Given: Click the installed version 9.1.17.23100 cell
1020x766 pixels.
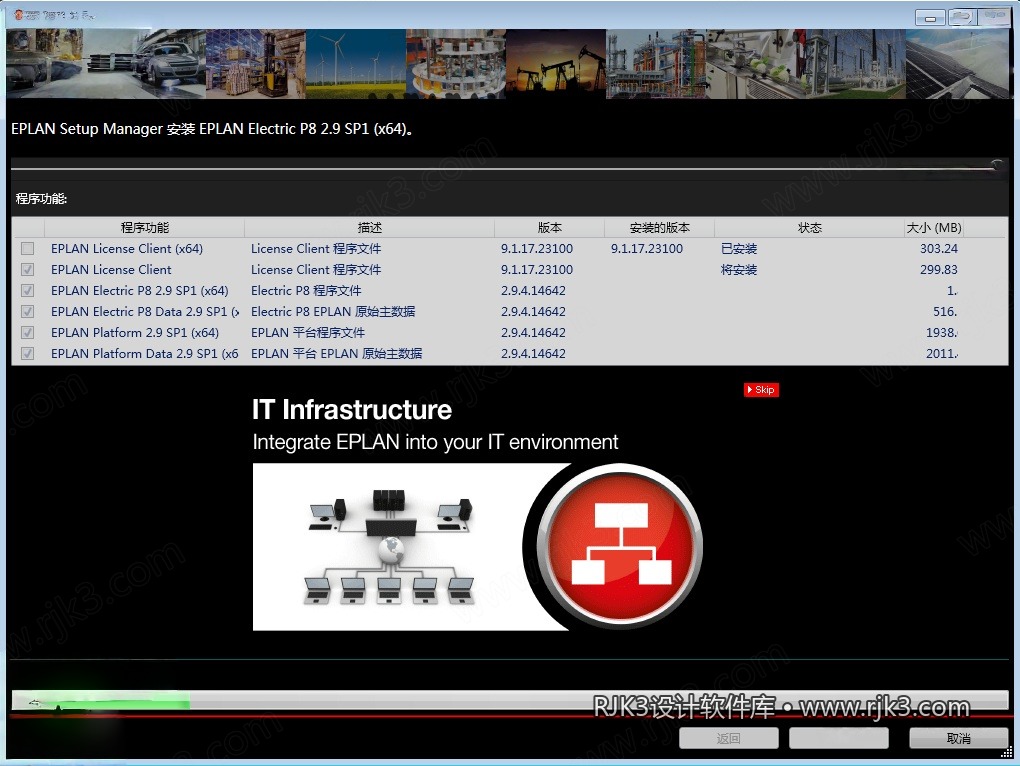Looking at the screenshot, I should coord(647,248).
